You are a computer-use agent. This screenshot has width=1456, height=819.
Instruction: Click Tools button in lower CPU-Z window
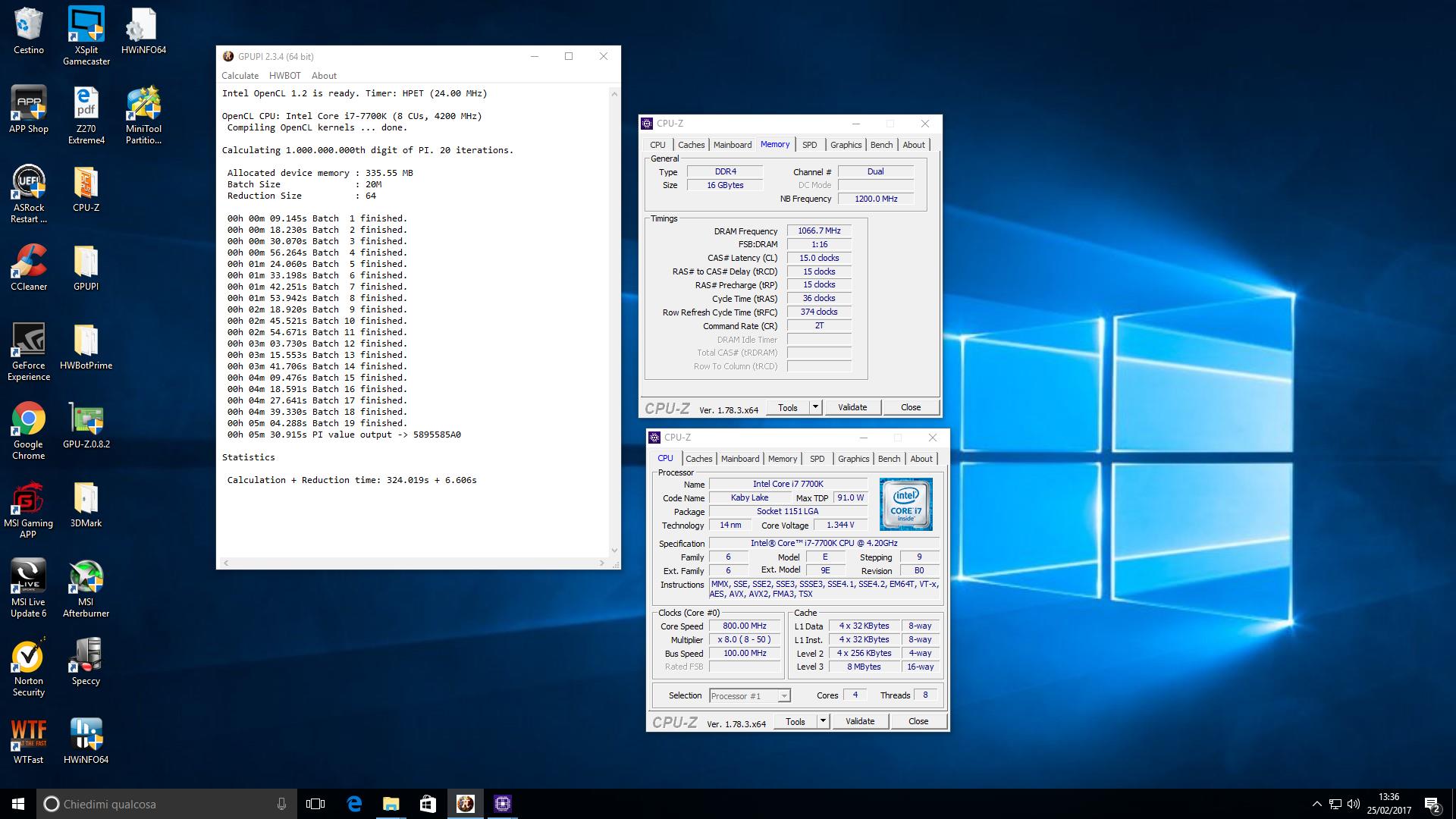pyautogui.click(x=795, y=721)
